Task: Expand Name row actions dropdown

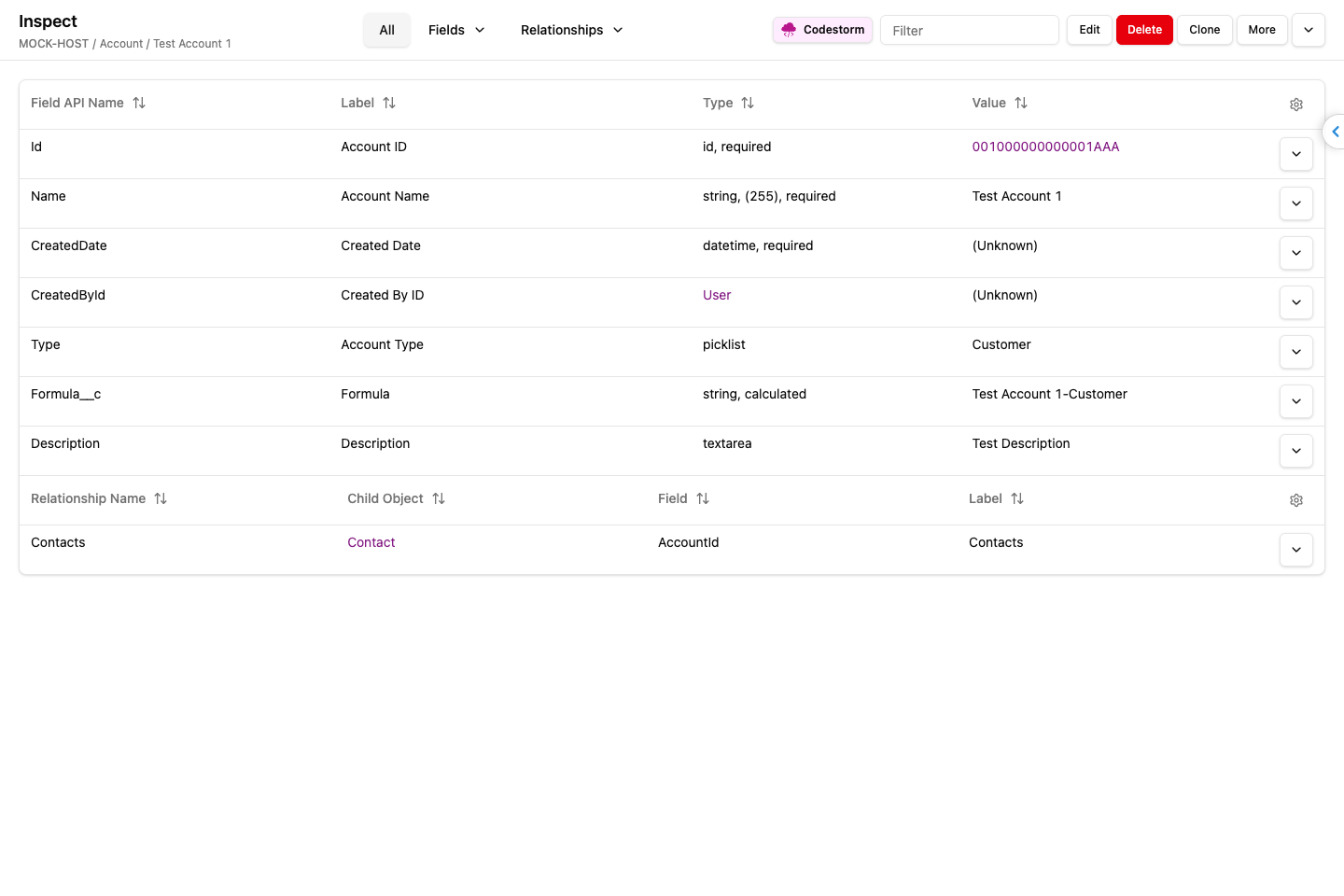Action: pos(1296,203)
